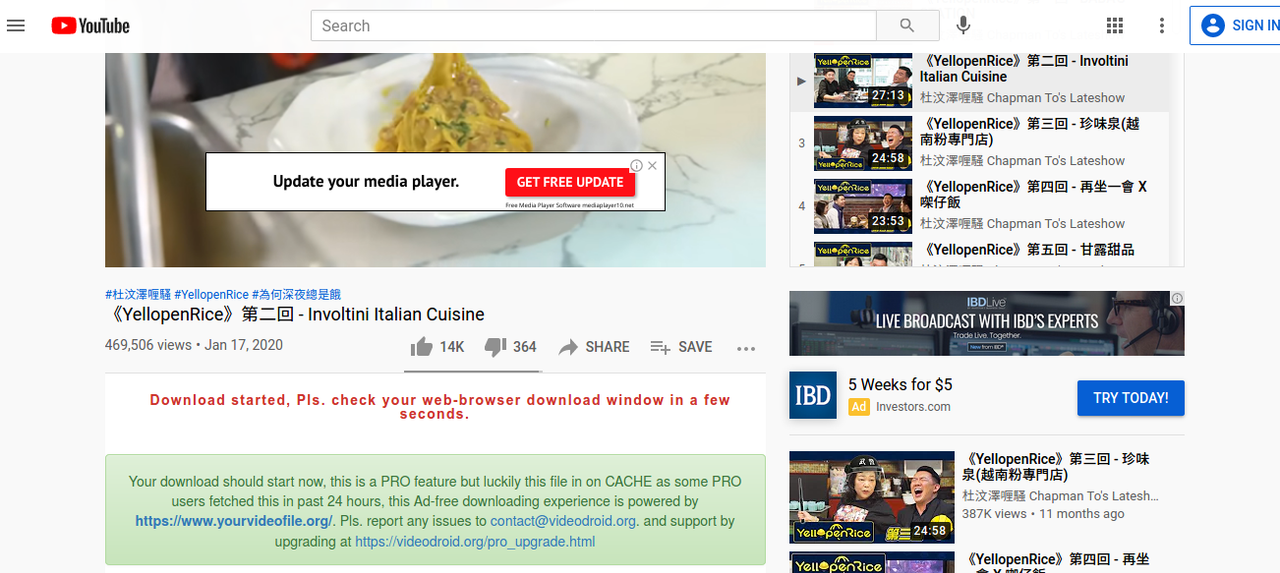Open hashtag #杜汶澤喱騷
The height and width of the screenshot is (573, 1280).
(x=138, y=295)
